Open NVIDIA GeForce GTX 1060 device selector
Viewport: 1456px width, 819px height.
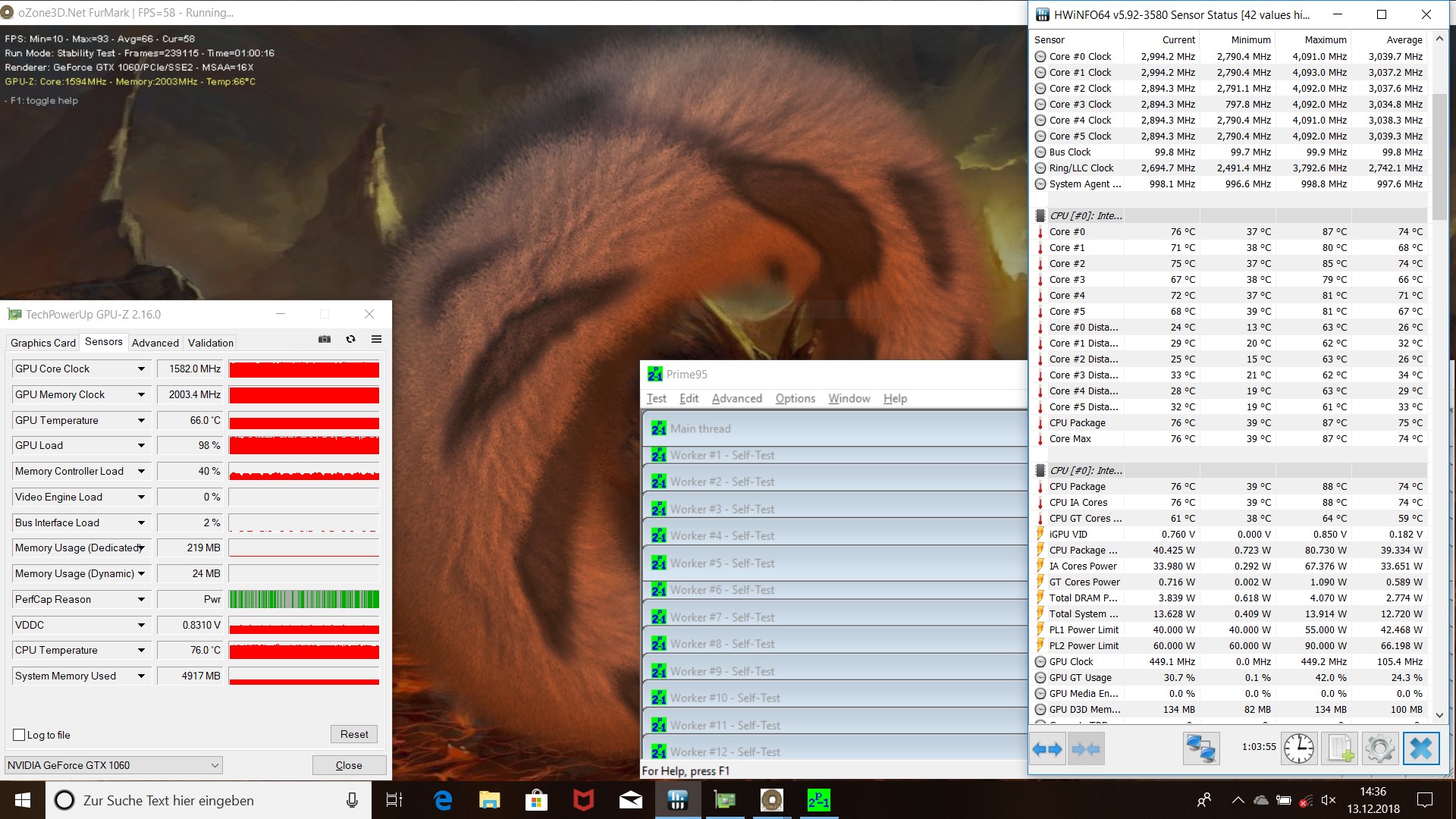coord(114,765)
